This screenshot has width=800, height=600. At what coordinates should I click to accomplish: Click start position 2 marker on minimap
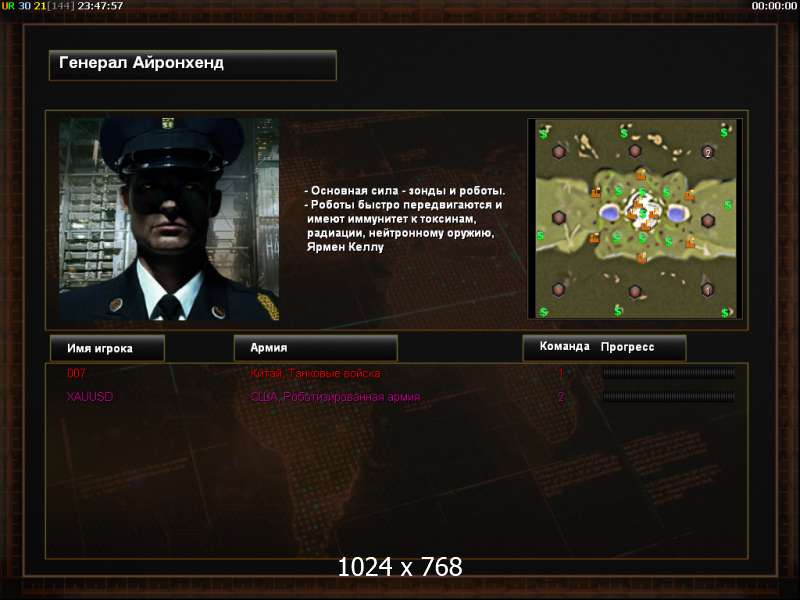[708, 152]
